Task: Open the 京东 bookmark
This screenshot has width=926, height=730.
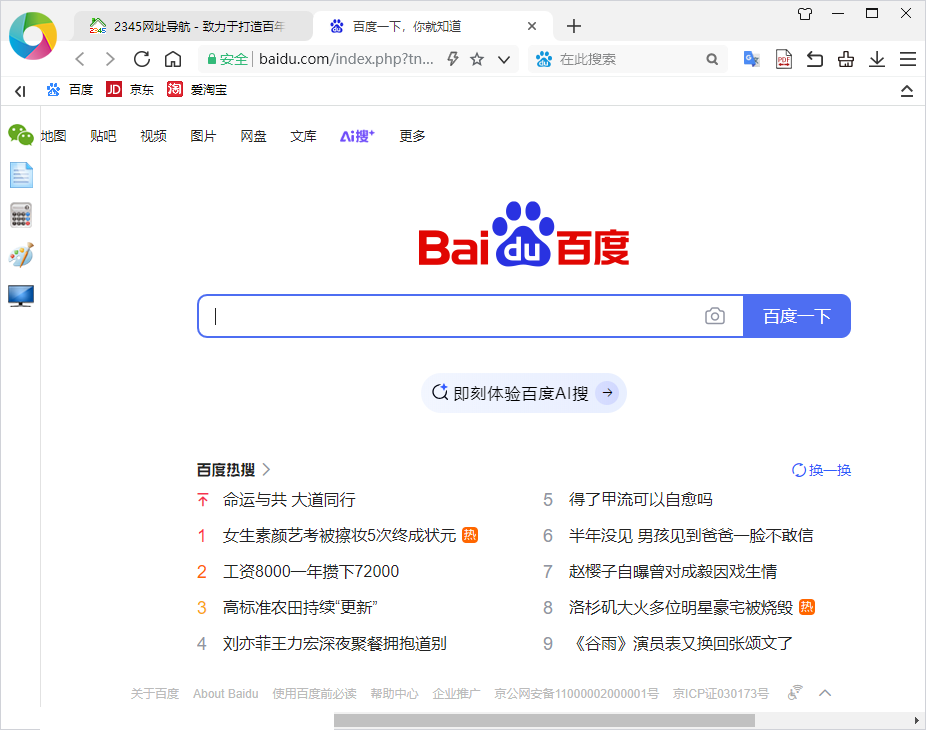Action: coord(130,90)
